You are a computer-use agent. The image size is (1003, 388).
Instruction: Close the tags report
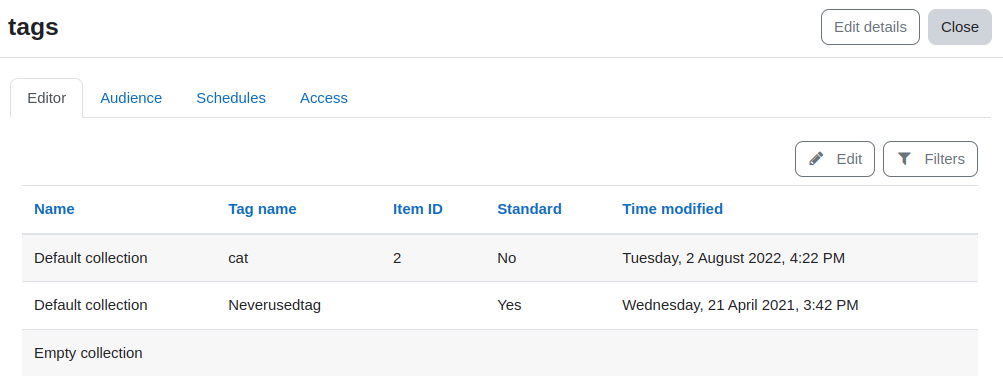tap(960, 27)
